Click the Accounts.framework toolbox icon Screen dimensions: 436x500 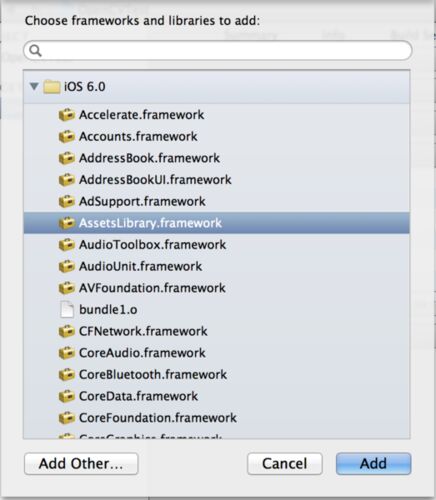(66, 137)
